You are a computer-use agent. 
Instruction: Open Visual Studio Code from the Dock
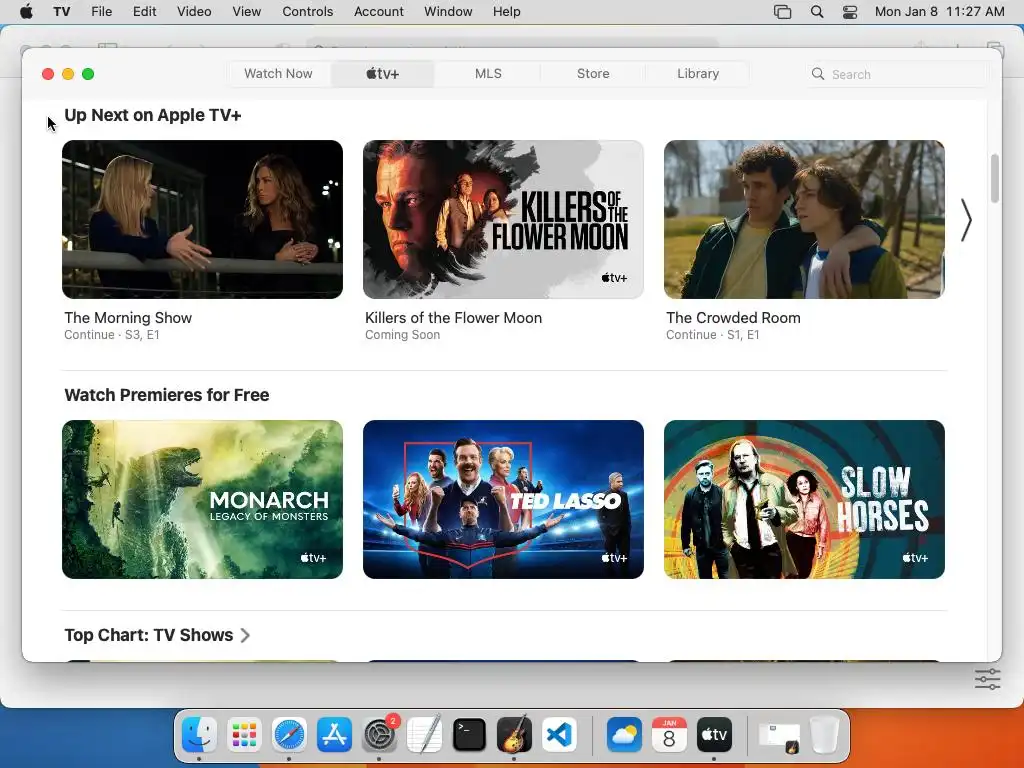(560, 735)
